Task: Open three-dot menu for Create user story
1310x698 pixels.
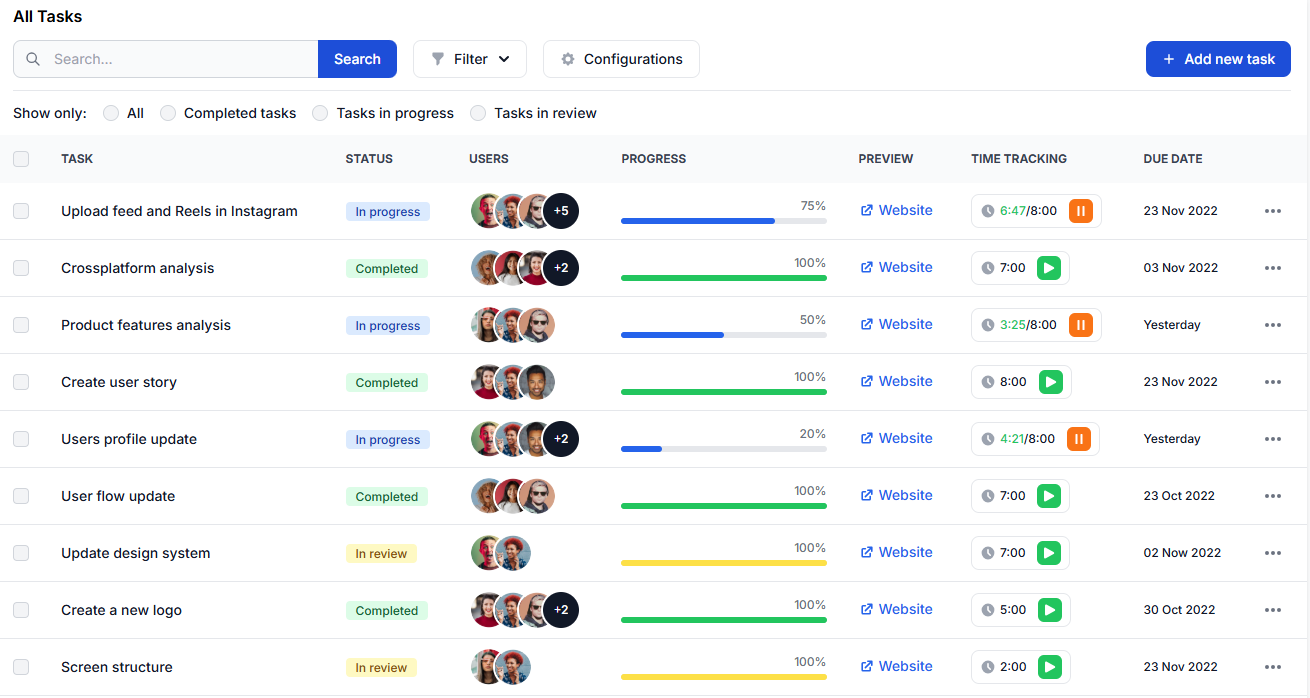Action: 1272,382
